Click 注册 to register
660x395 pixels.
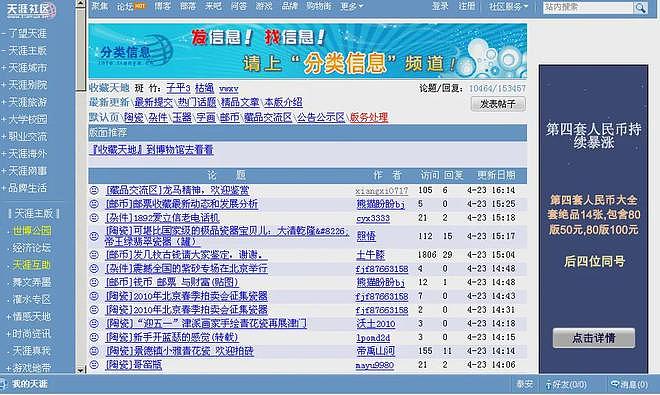pos(466,6)
